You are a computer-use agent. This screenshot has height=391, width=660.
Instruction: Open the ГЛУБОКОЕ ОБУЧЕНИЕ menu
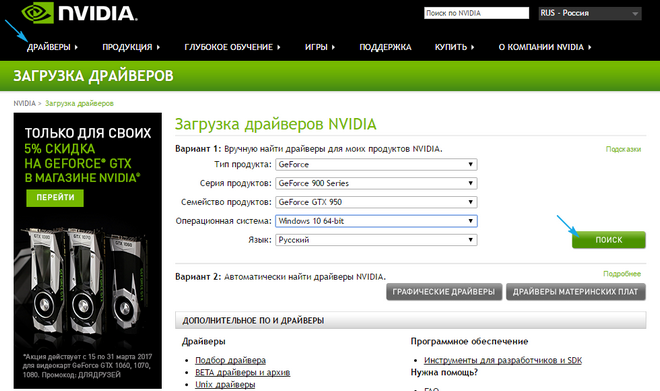232,47
